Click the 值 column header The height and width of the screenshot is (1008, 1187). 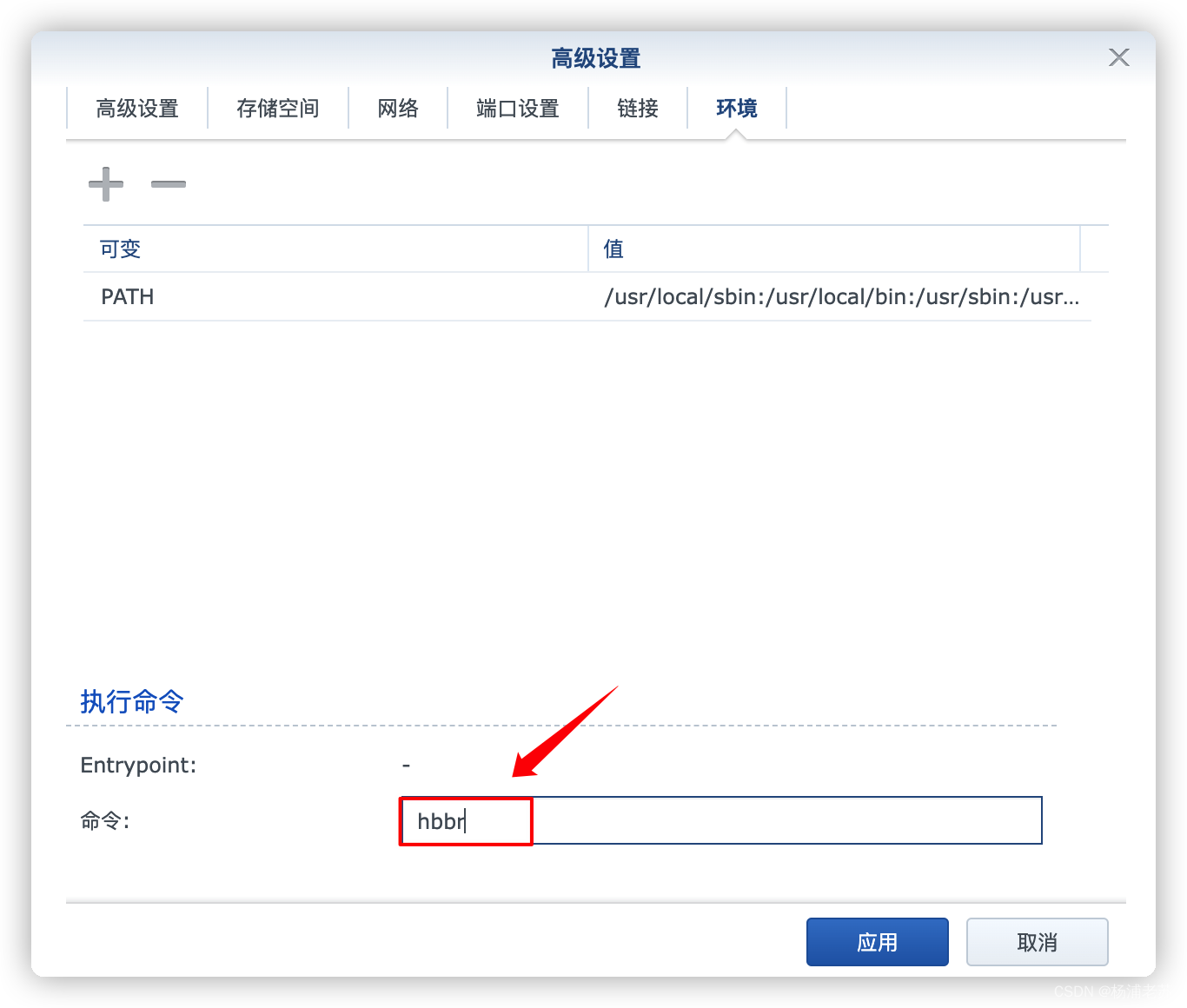(x=613, y=249)
